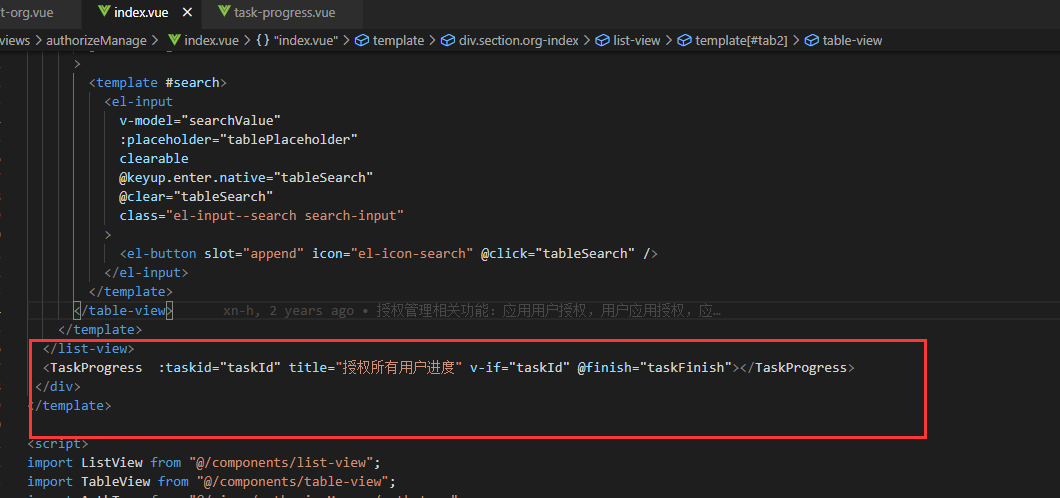Image resolution: width=1060 pixels, height=498 pixels.
Task: Select index.vue file in the breadcrumb
Action: [x=211, y=41]
